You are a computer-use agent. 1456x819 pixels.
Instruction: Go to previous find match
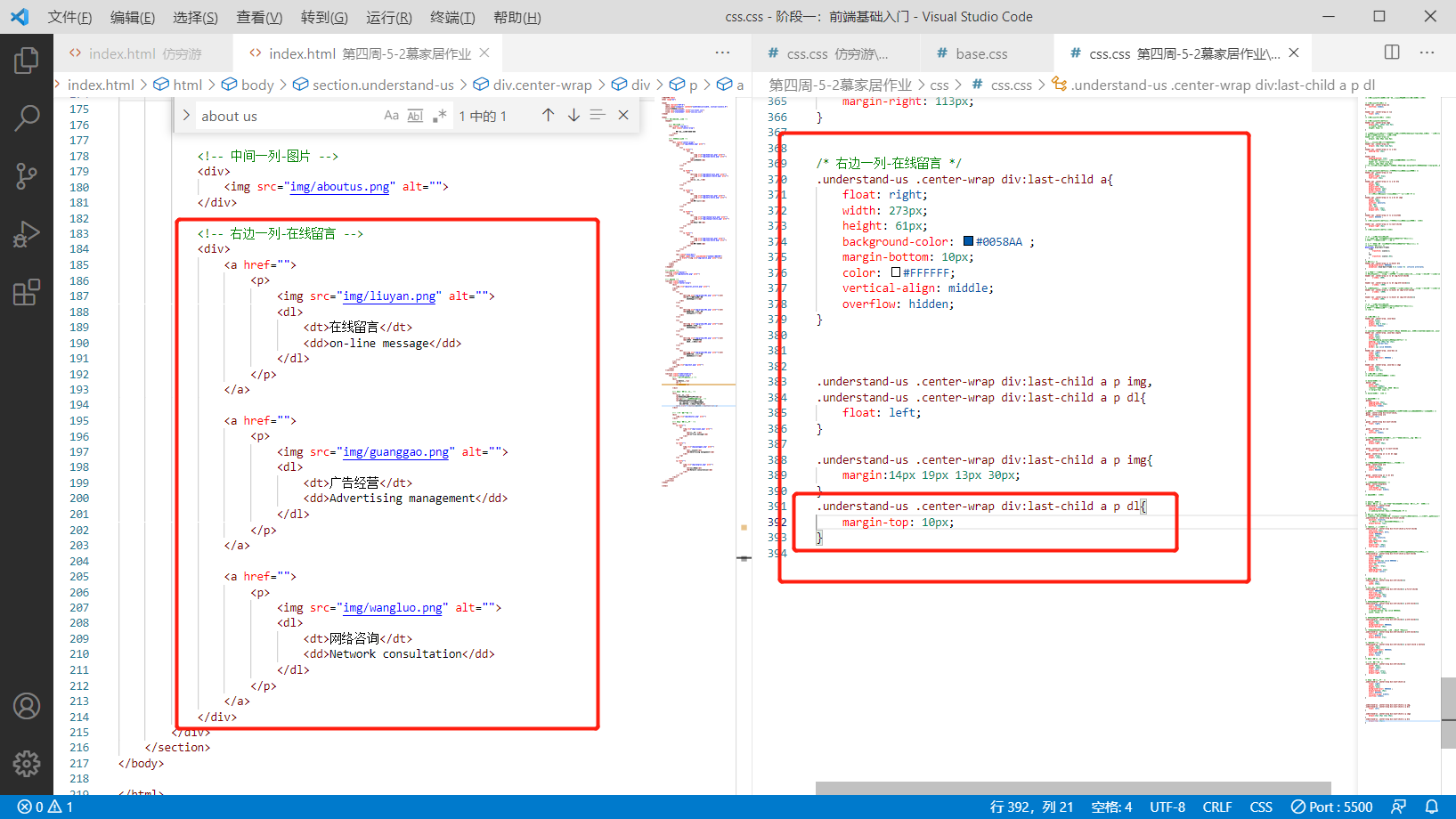(548, 116)
